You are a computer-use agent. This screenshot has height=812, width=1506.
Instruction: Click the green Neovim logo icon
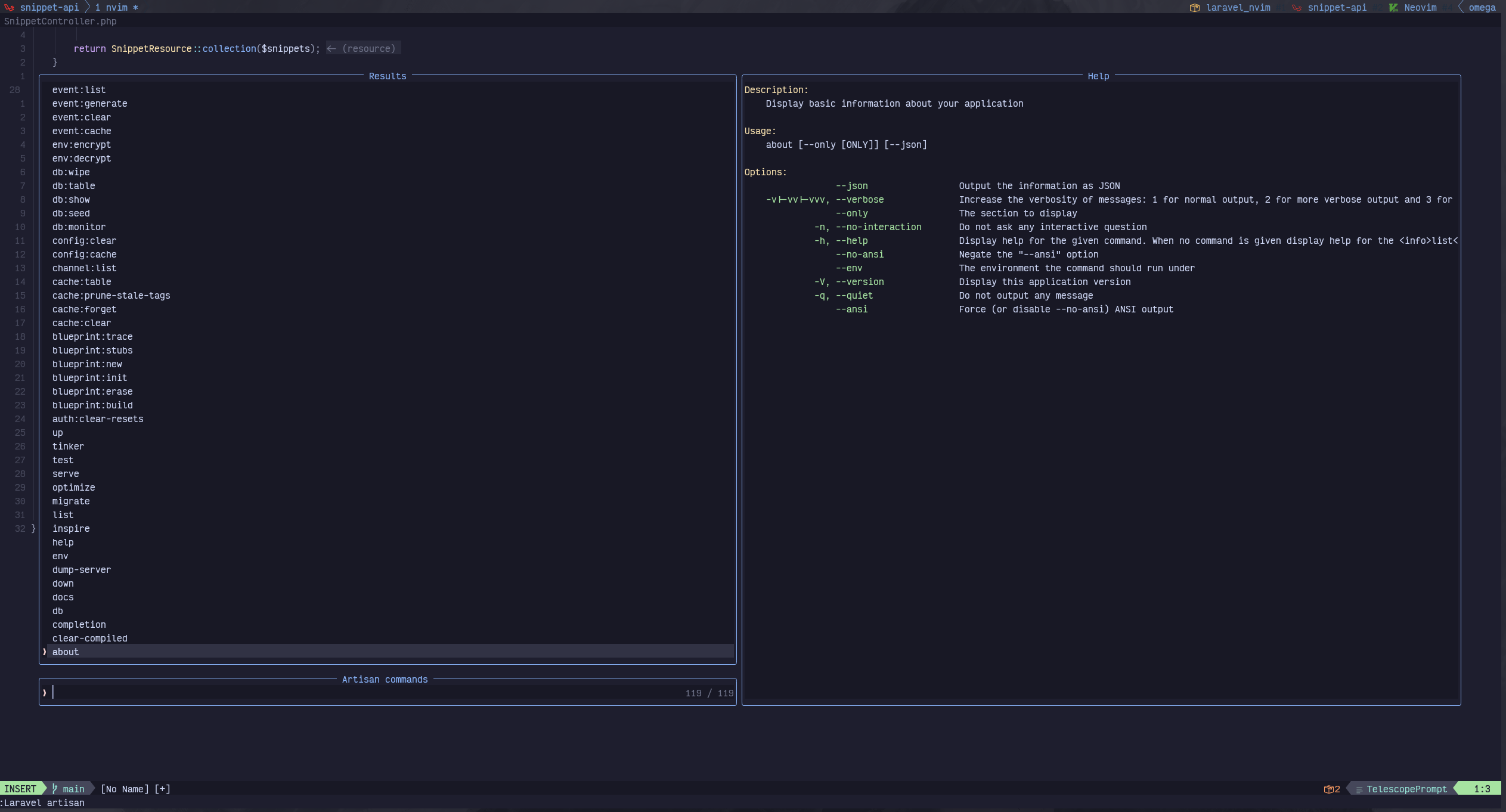(x=1393, y=8)
